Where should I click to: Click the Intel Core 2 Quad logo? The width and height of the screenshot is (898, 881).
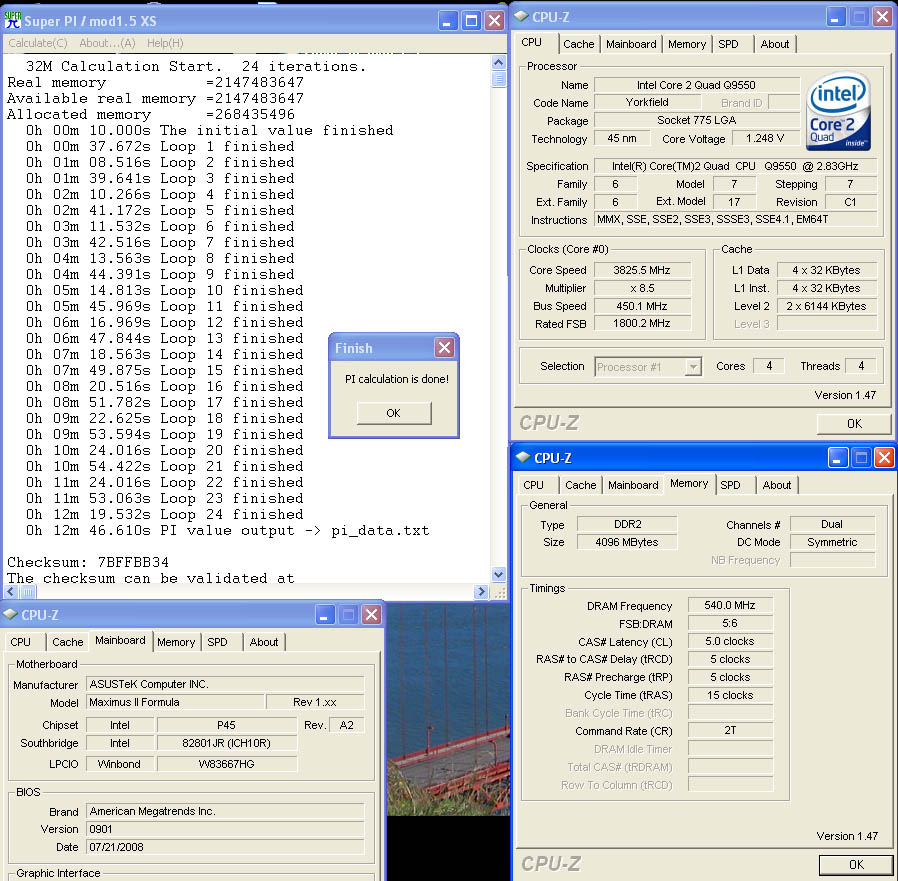click(x=838, y=111)
